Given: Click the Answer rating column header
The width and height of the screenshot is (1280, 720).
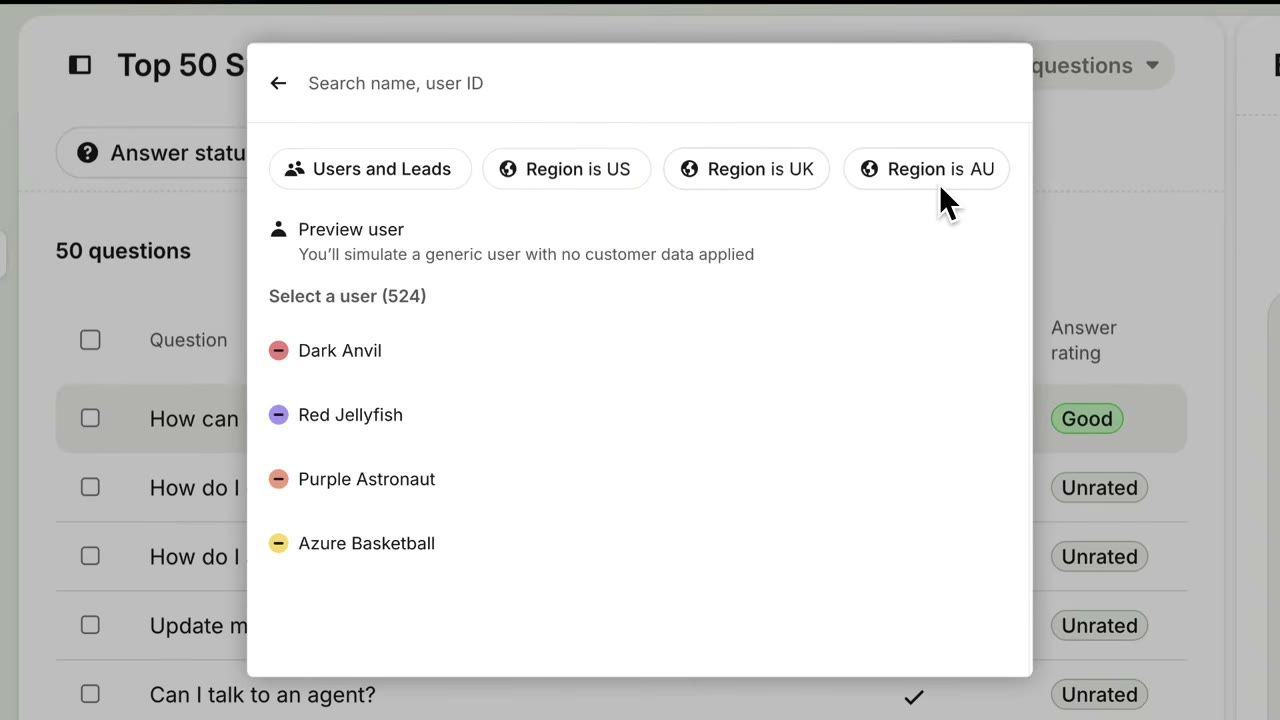Looking at the screenshot, I should [x=1084, y=340].
